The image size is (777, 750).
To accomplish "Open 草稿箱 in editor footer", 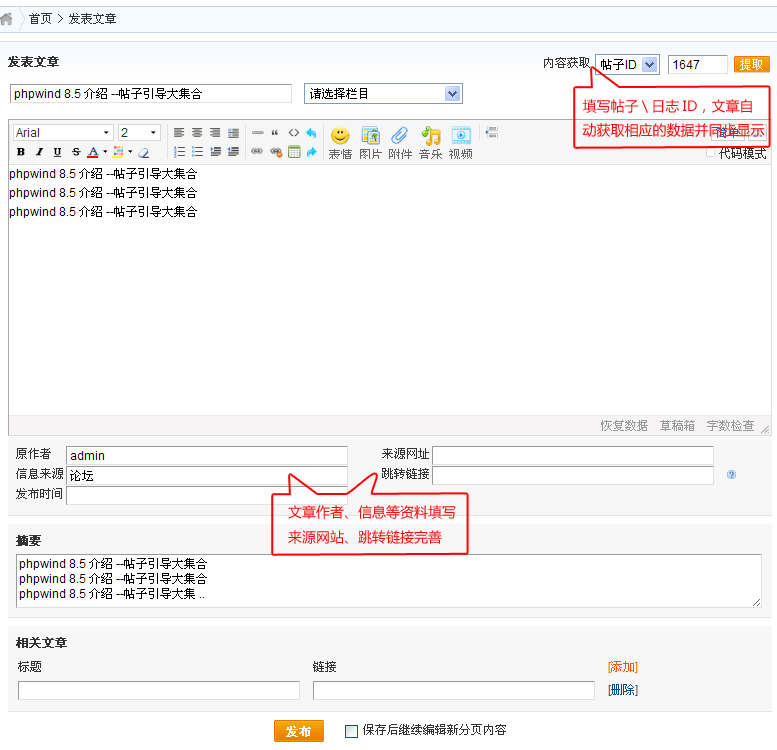I will pos(677,426).
